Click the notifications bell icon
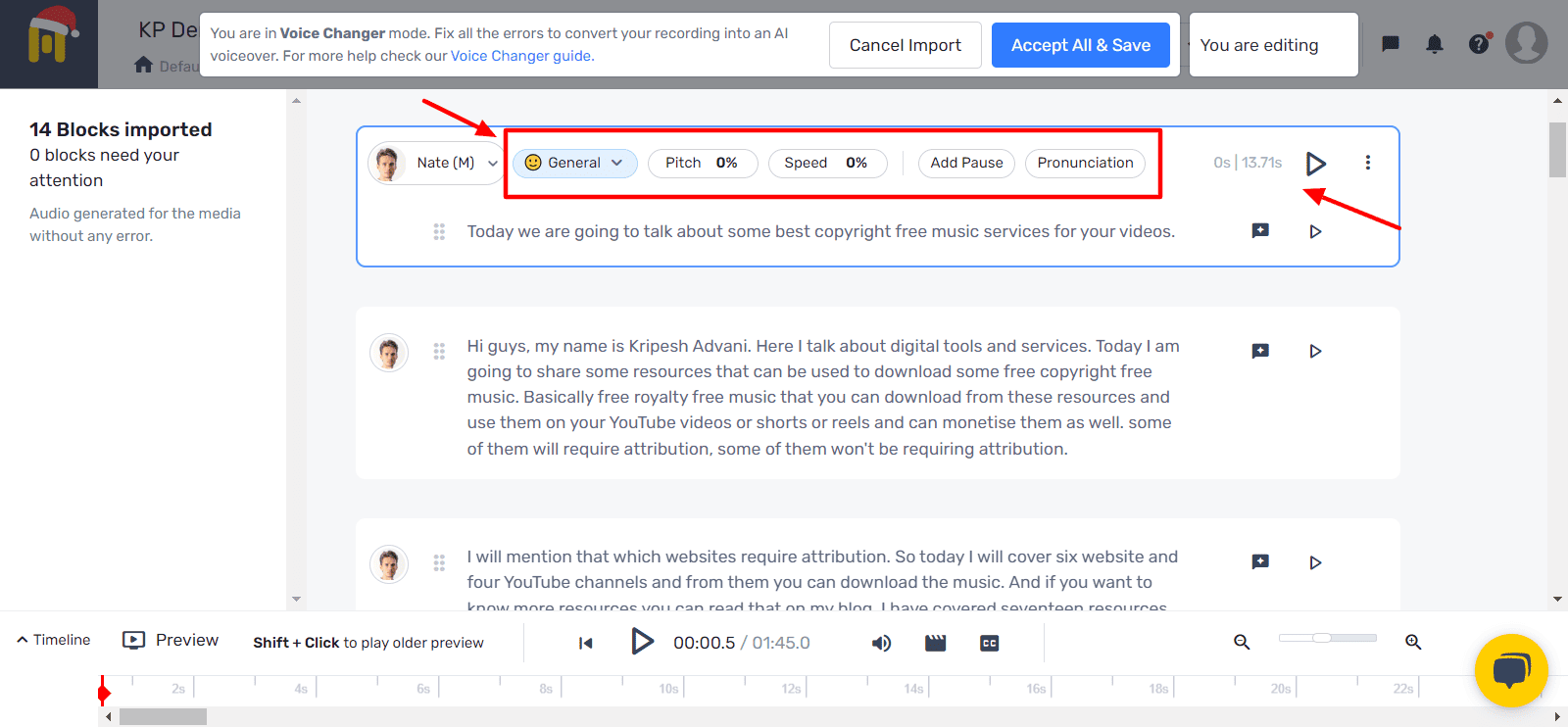 1434,44
